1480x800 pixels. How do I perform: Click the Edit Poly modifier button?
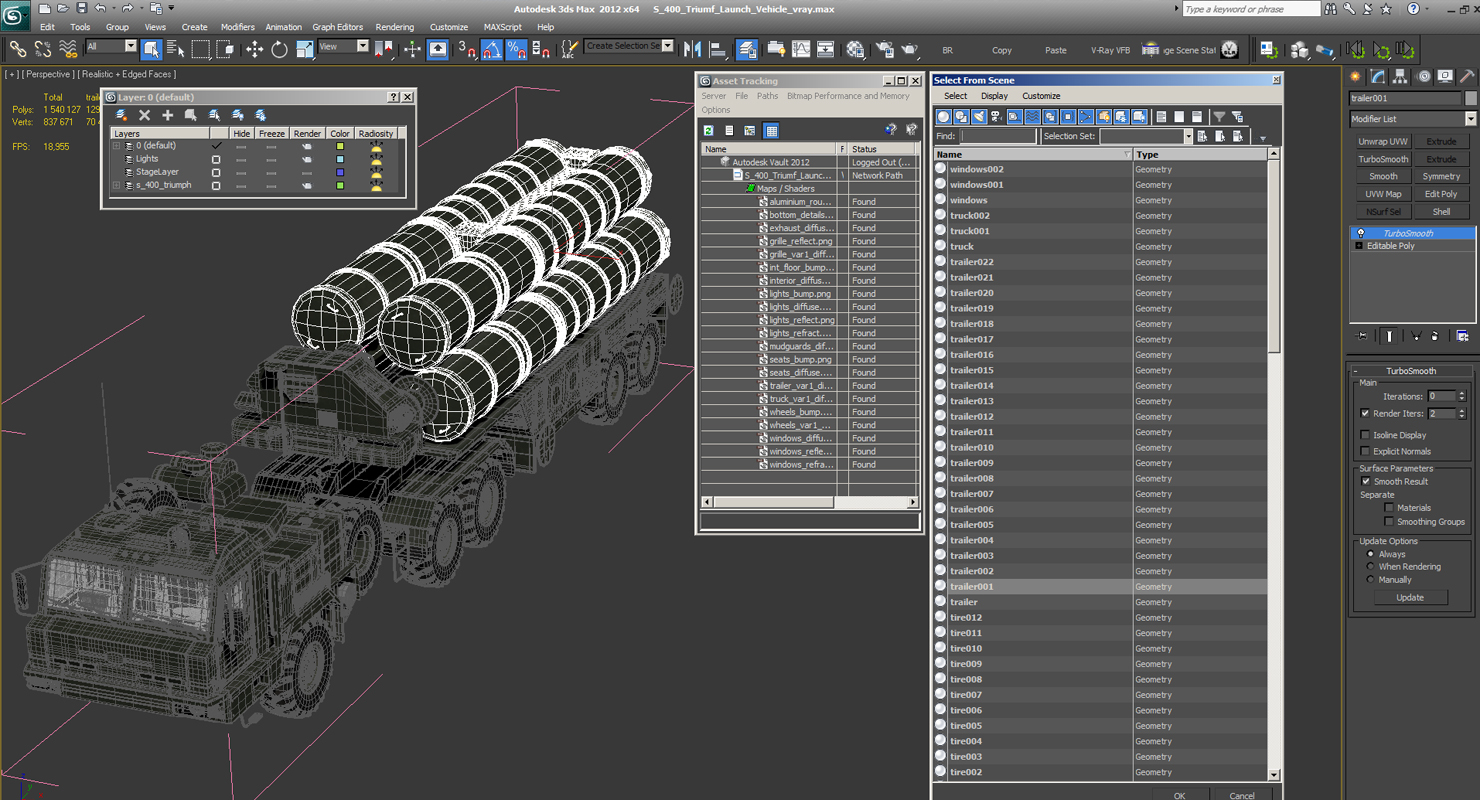(1441, 194)
